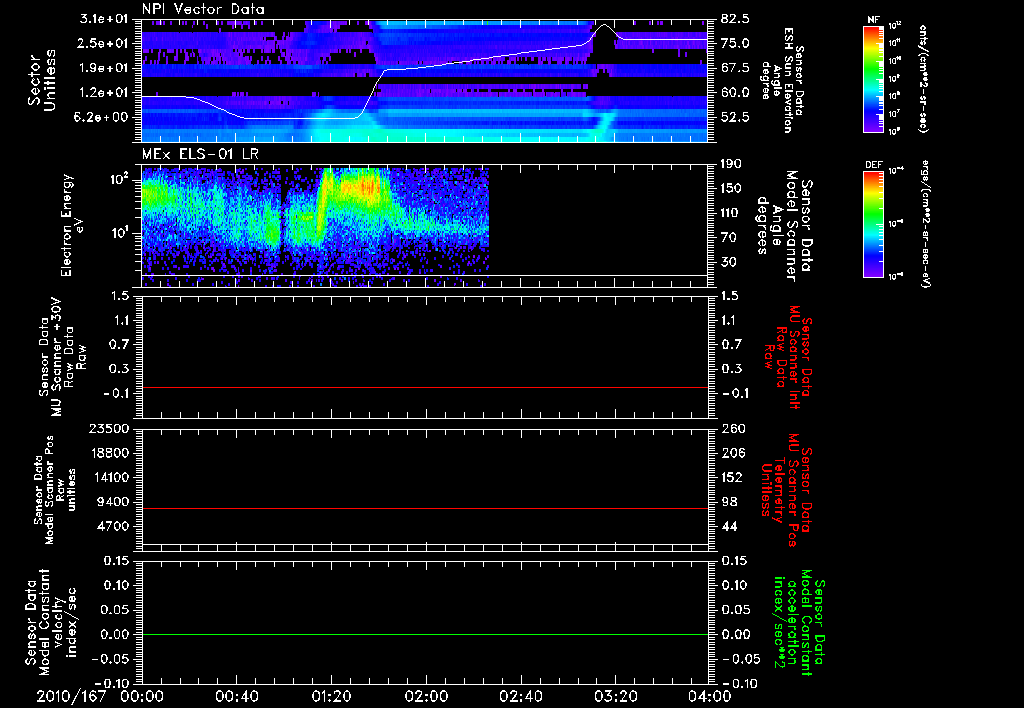Click the 67.5 degree tick value
This screenshot has height=708, width=1024.
[x=735, y=68]
